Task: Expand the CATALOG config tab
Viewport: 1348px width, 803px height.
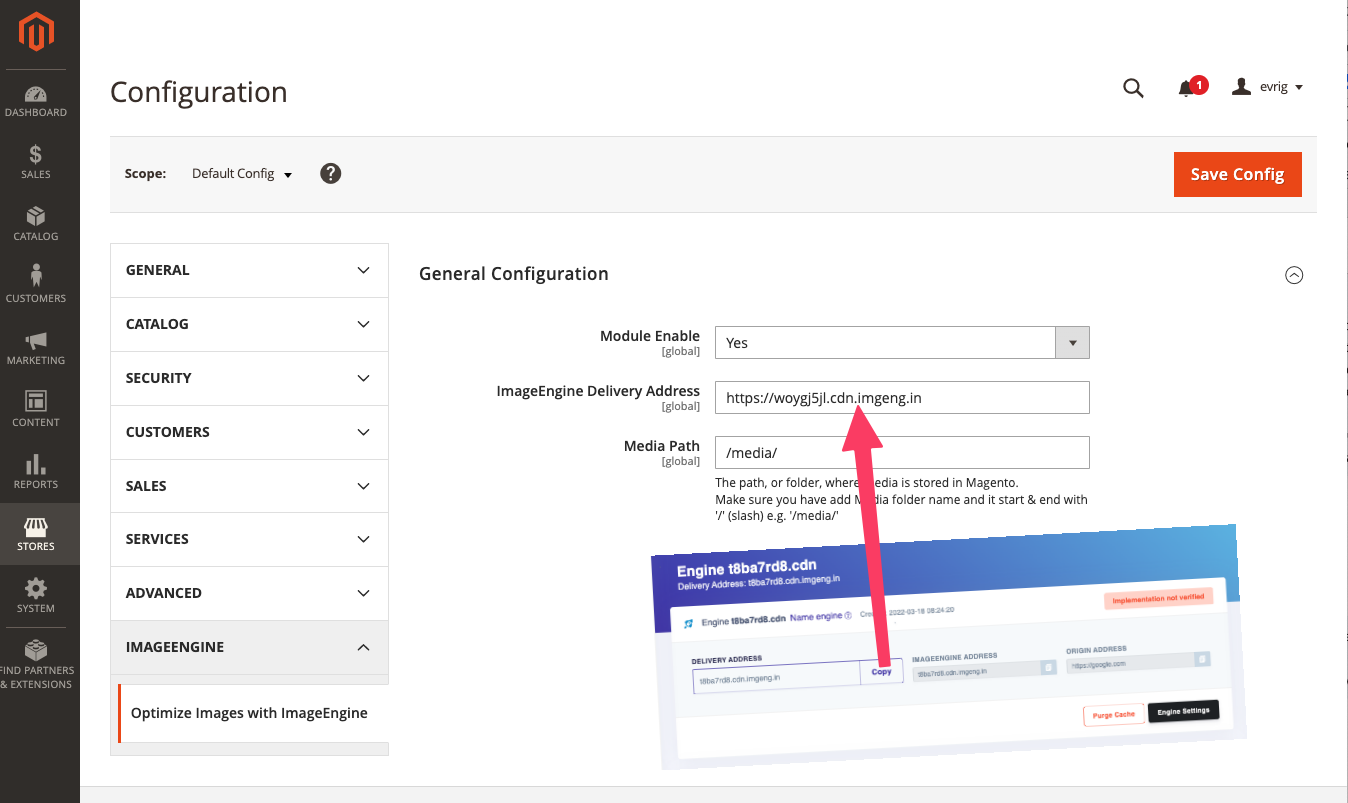Action: [249, 324]
